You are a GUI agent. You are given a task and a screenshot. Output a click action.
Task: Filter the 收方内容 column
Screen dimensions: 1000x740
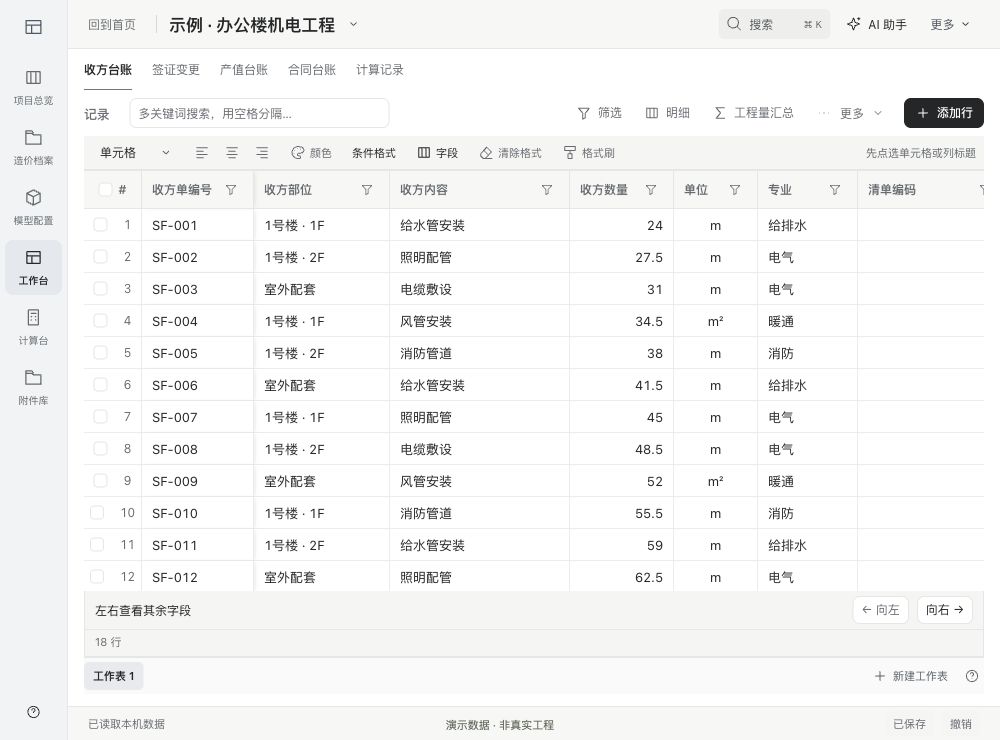(x=547, y=189)
